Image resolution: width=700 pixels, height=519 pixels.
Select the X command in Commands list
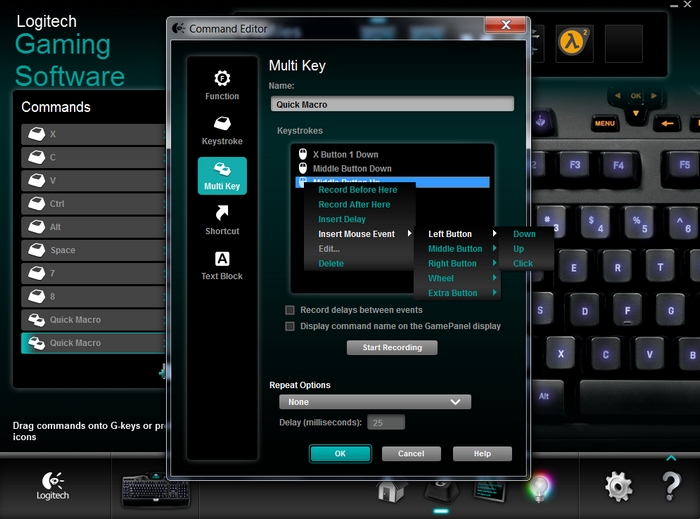pyautogui.click(x=93, y=134)
